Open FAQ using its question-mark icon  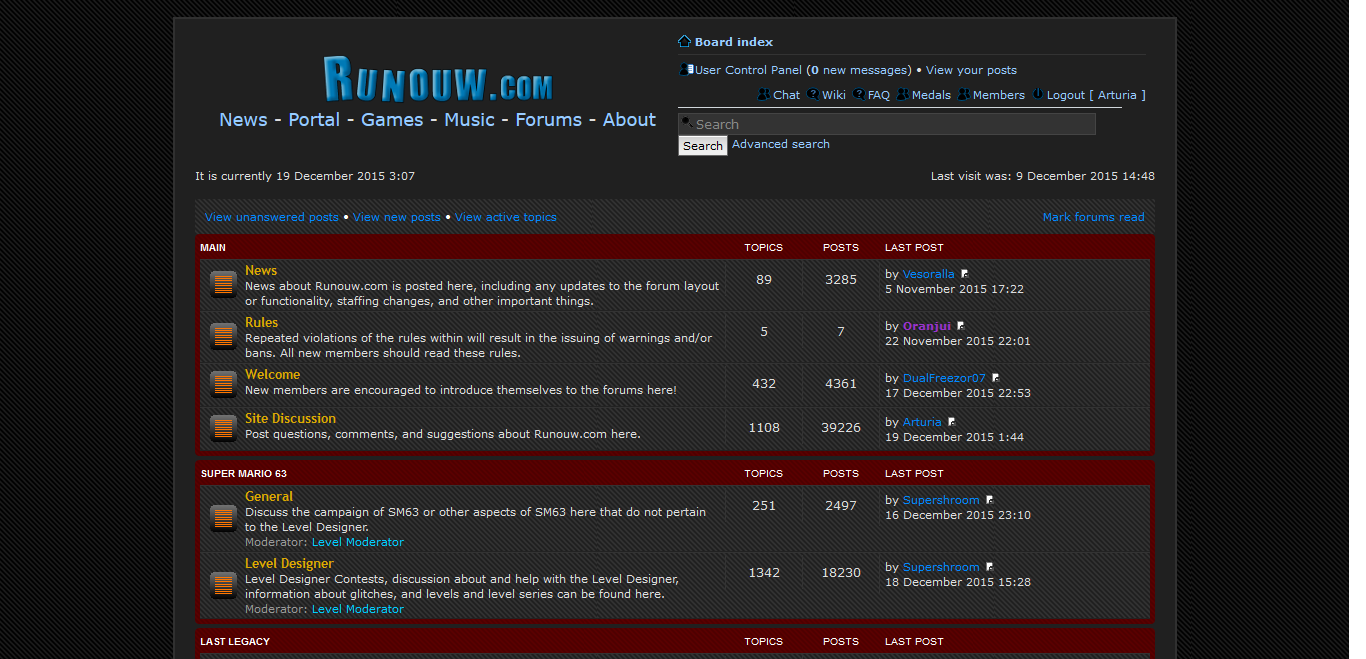pyautogui.click(x=857, y=94)
